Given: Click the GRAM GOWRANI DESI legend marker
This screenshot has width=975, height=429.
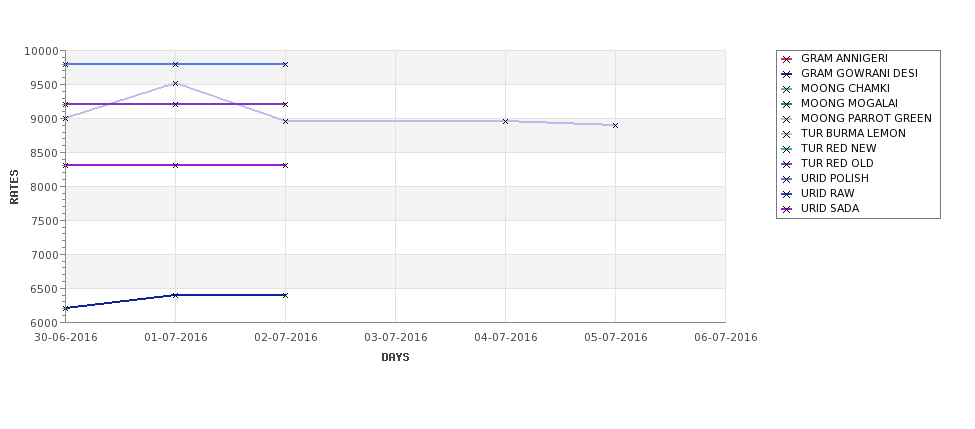Looking at the screenshot, I should tap(787, 74).
